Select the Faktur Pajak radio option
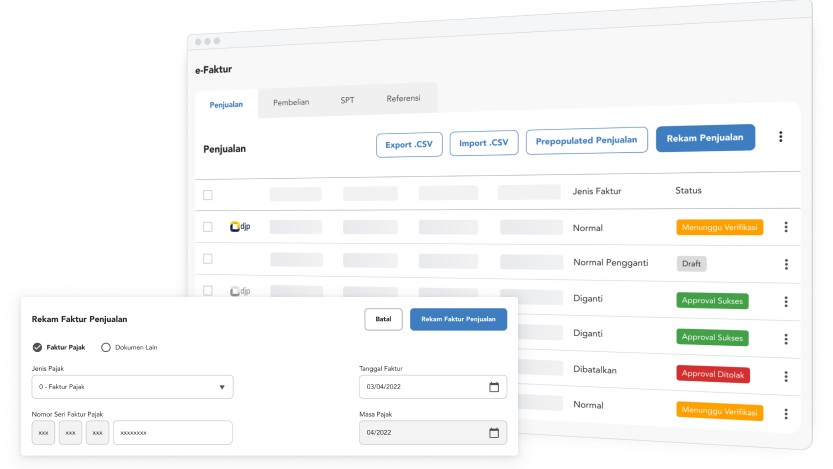 click(37, 347)
